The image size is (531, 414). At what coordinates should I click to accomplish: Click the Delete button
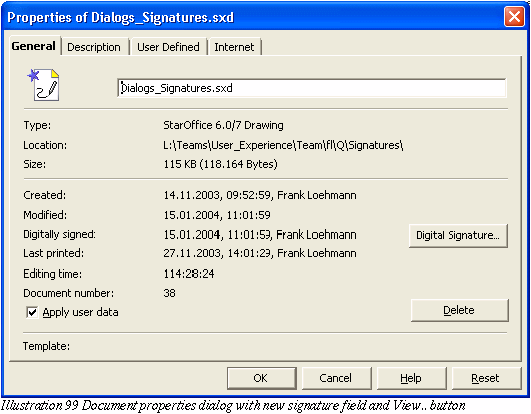(460, 310)
